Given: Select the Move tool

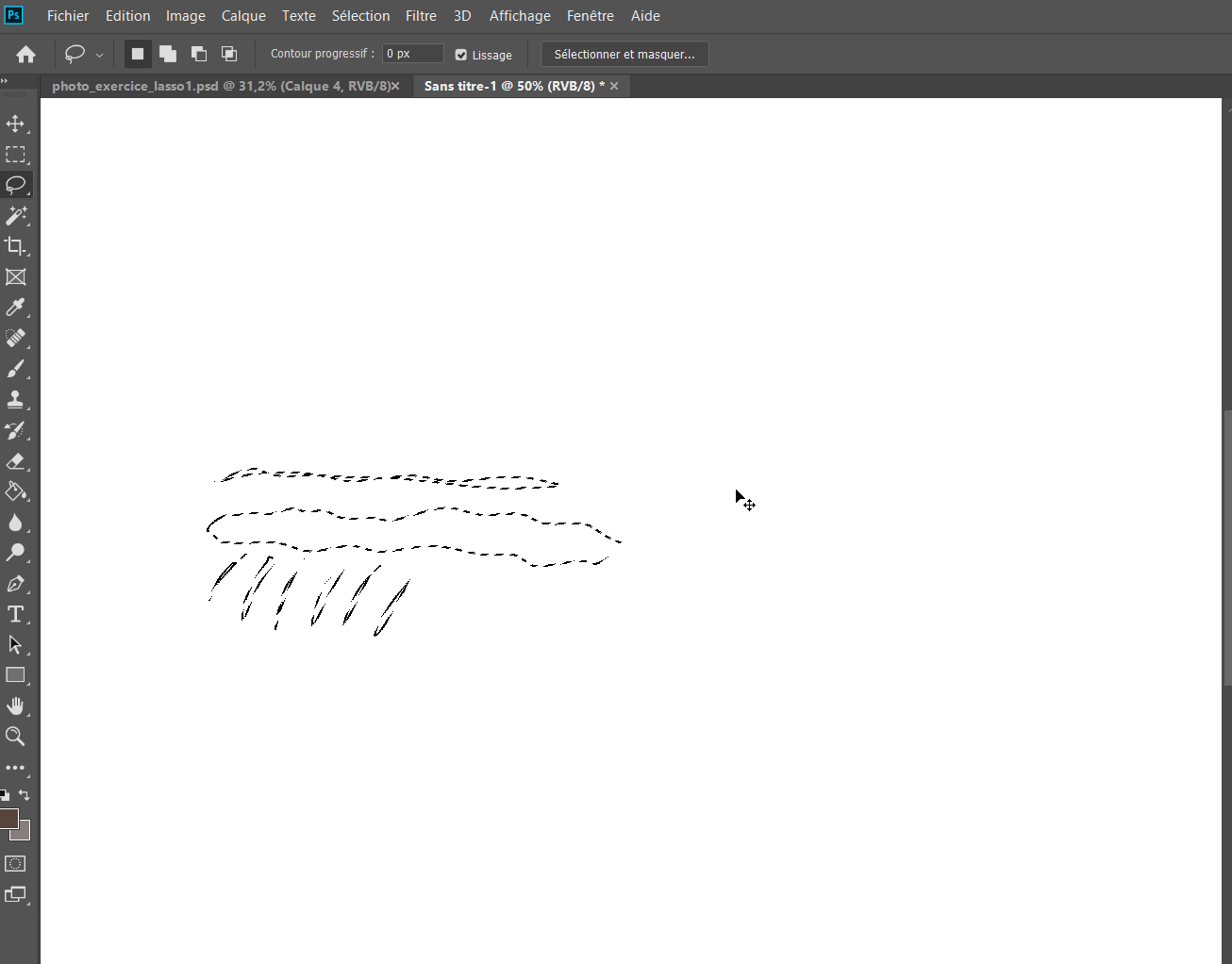Looking at the screenshot, I should [16, 124].
